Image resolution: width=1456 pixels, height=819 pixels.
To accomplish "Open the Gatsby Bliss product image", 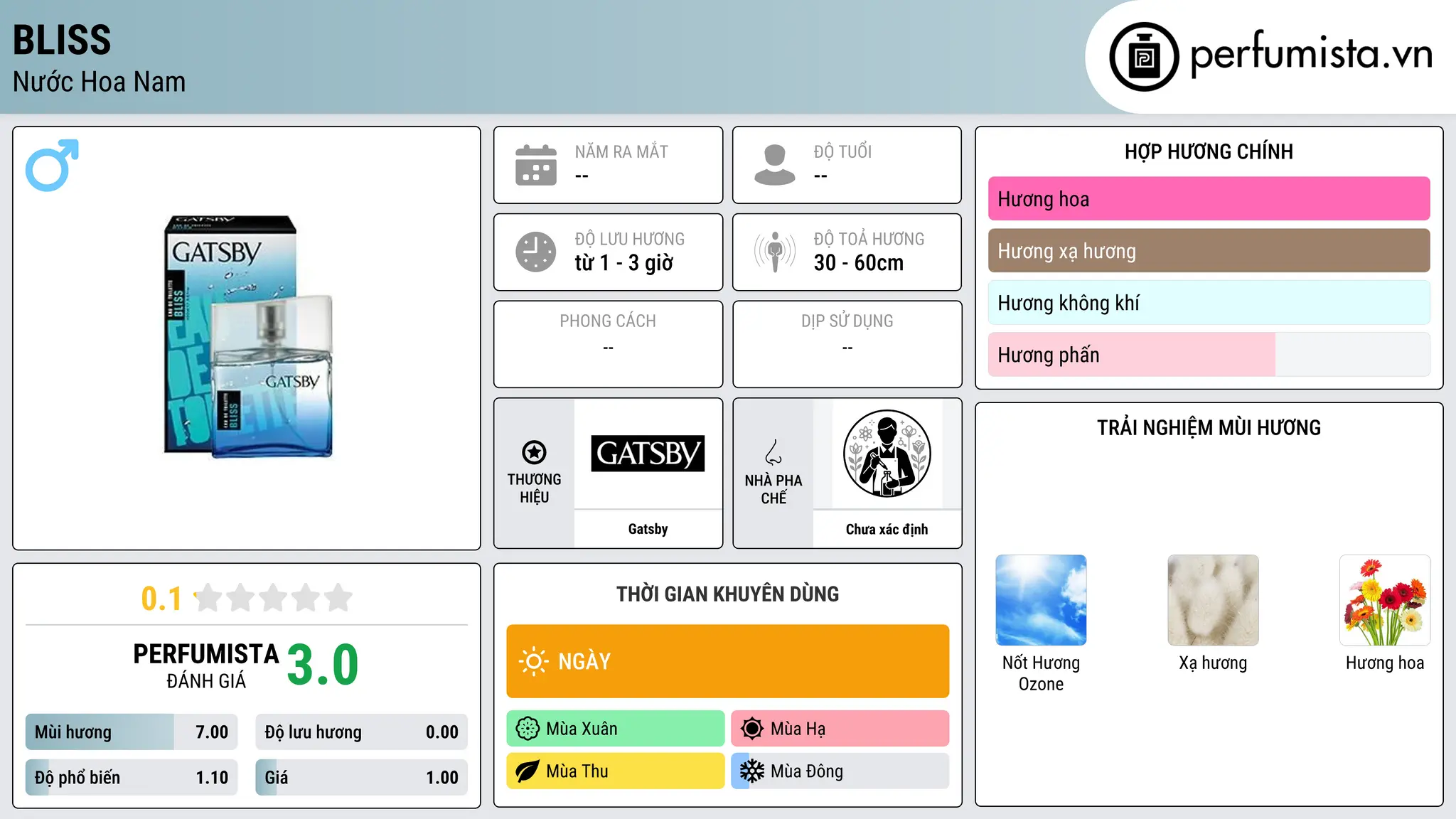I will pos(248,337).
